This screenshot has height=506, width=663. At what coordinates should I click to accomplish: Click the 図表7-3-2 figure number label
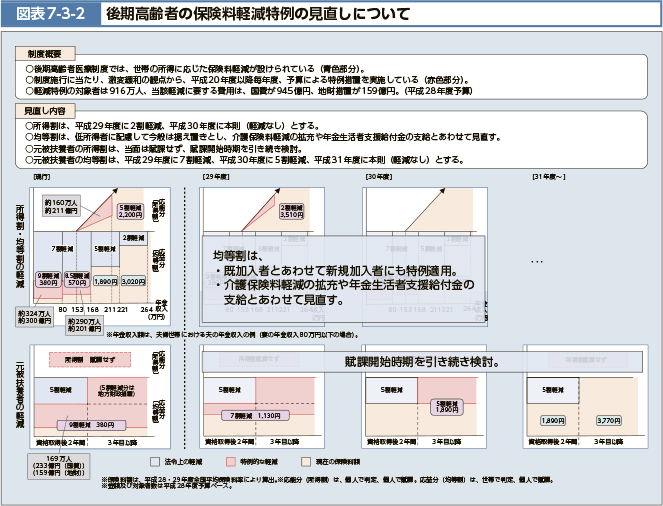[x=47, y=15]
